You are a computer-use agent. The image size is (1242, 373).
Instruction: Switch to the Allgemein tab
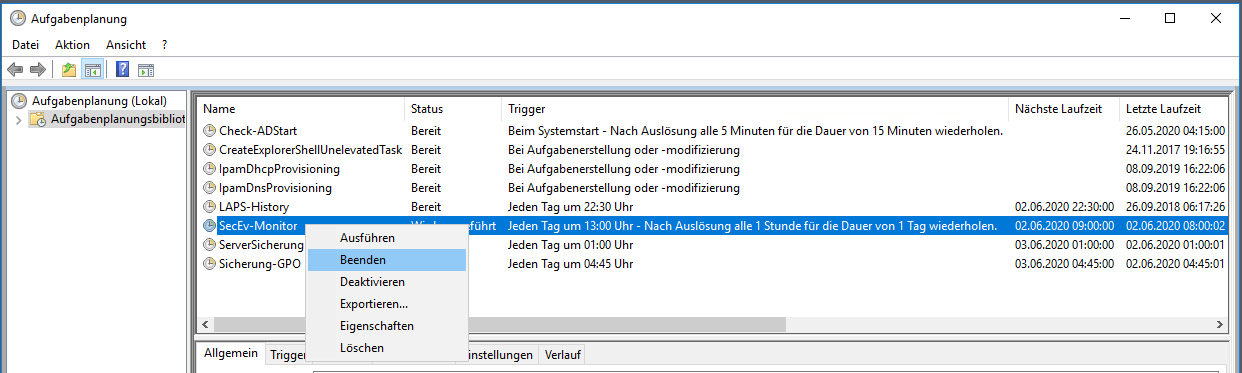pyautogui.click(x=230, y=354)
